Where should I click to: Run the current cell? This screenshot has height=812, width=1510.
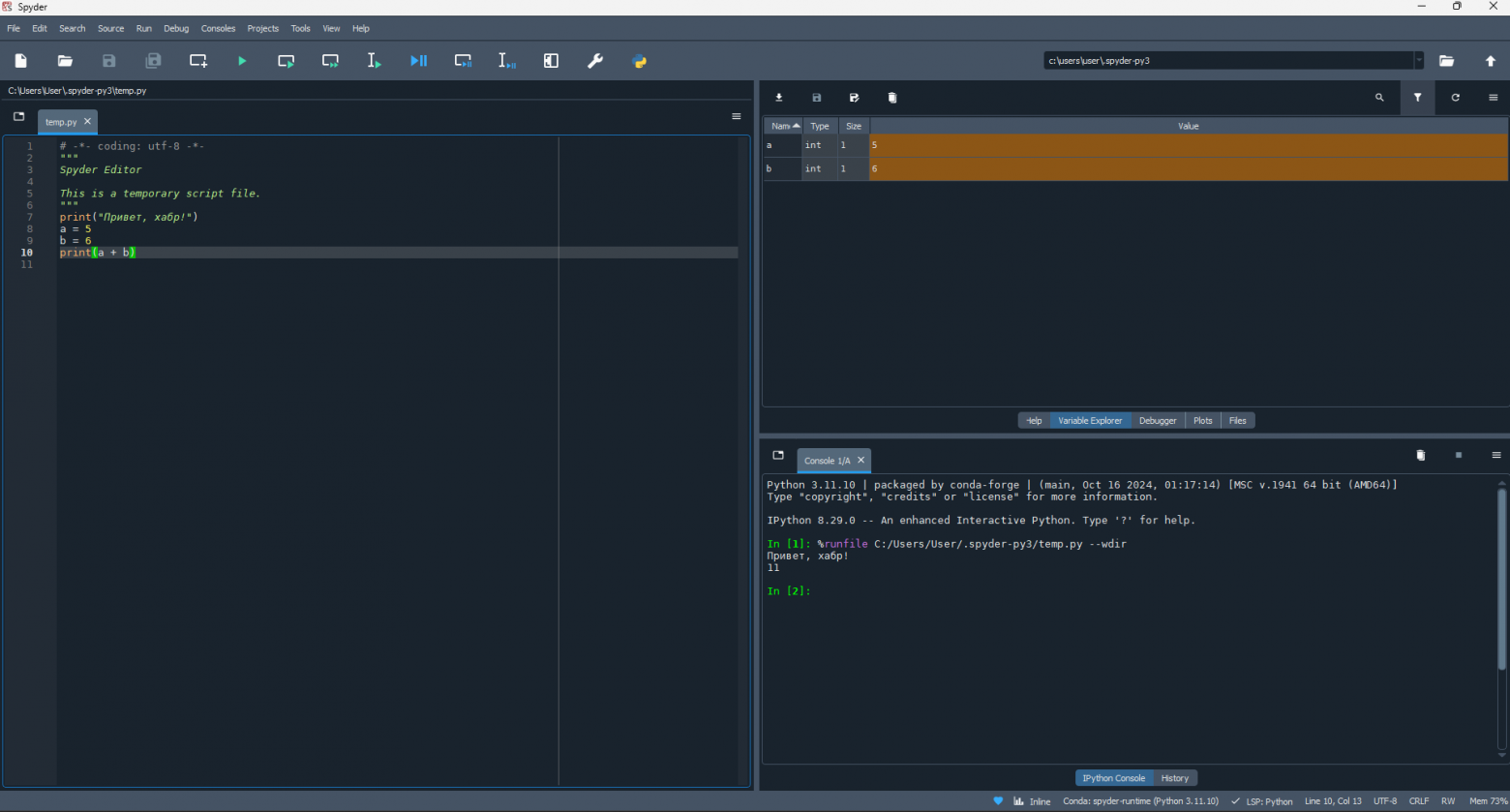pyautogui.click(x=287, y=61)
